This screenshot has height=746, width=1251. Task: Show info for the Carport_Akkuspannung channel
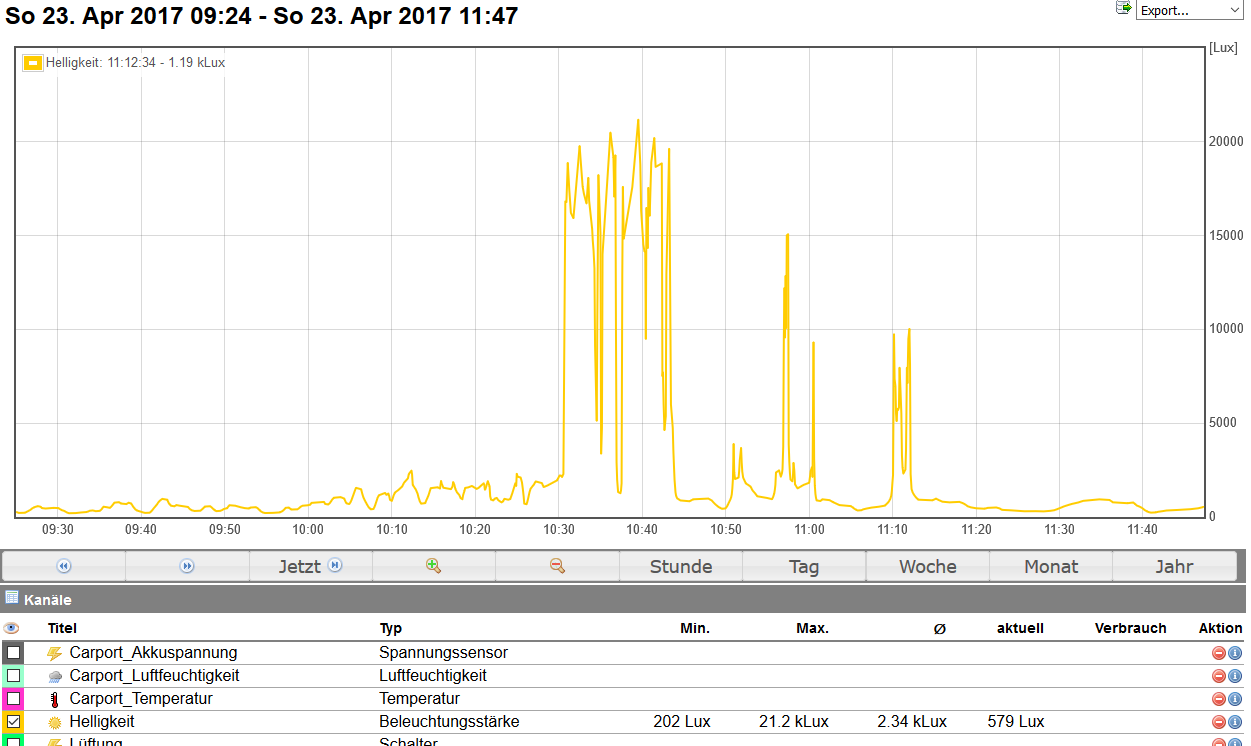[x=1235, y=653]
